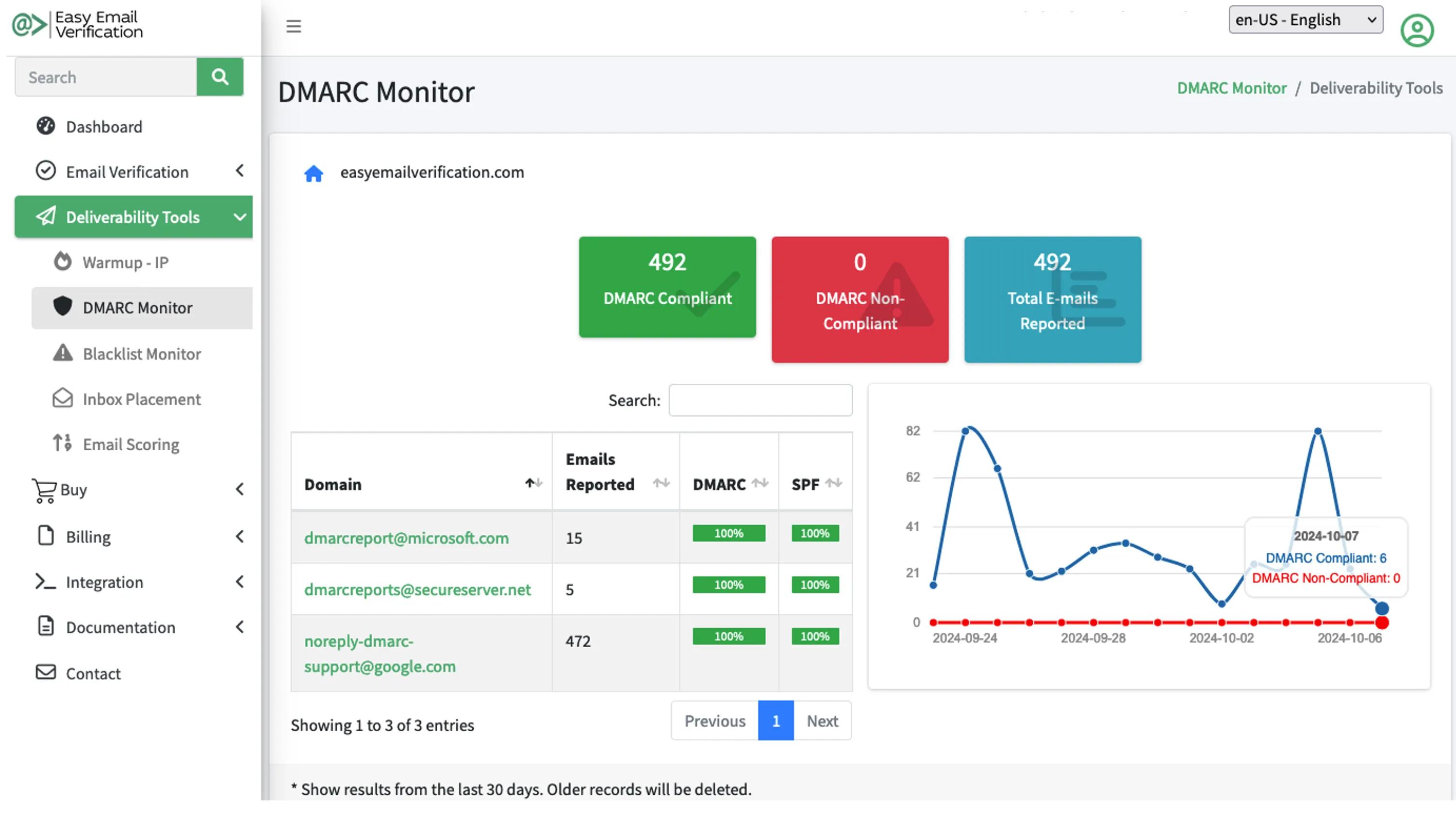Screen dimensions: 1456x819
Task: Click dmarcreports@secureserver.net link
Action: point(417,590)
